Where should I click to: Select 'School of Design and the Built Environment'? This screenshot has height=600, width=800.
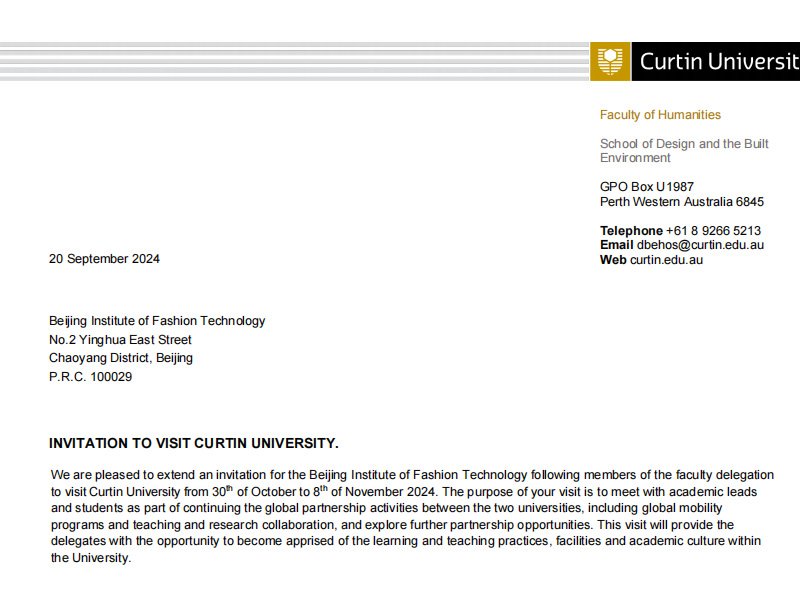684,151
